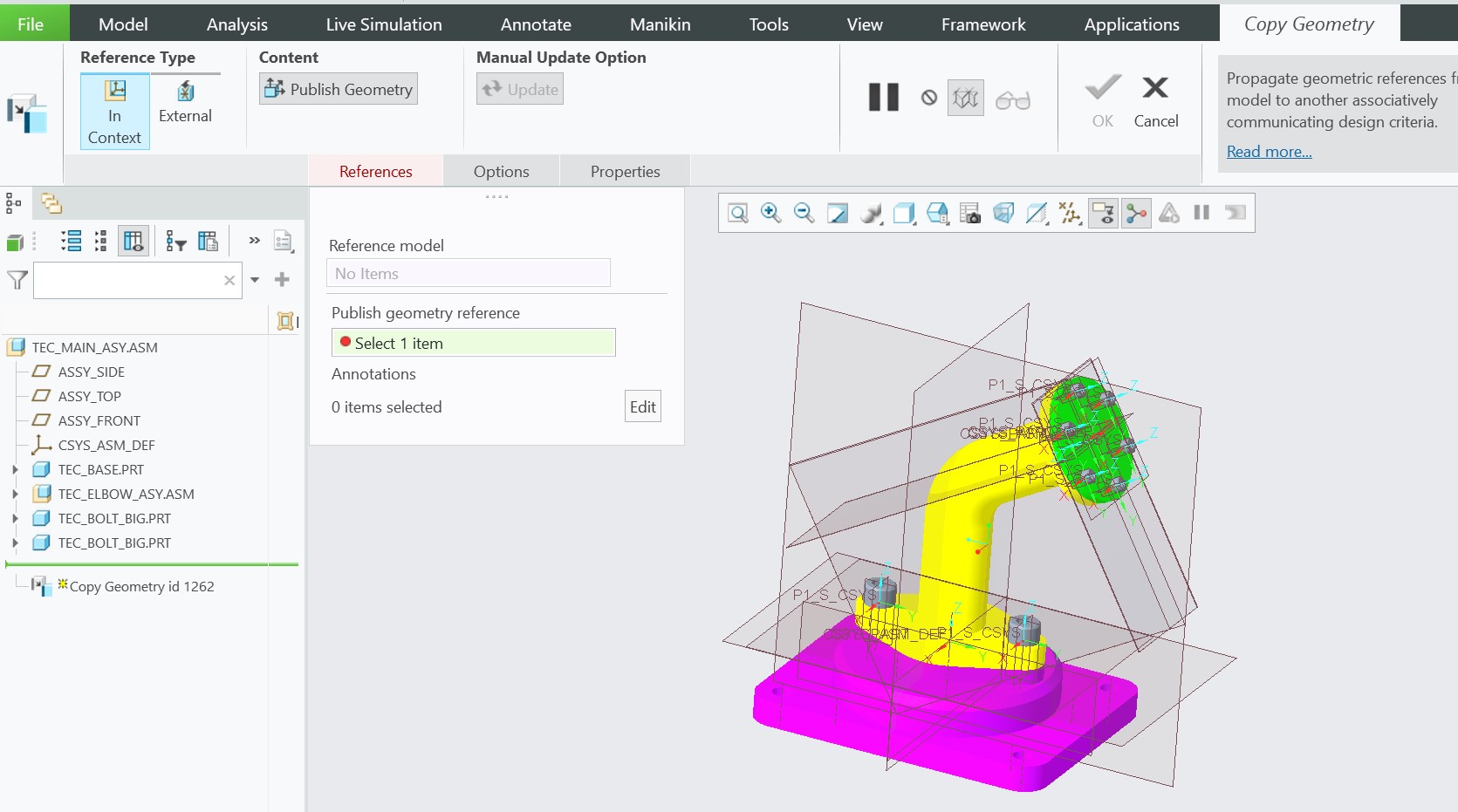The width and height of the screenshot is (1458, 812).
Task: Select the In Context reference type
Action: point(114,112)
